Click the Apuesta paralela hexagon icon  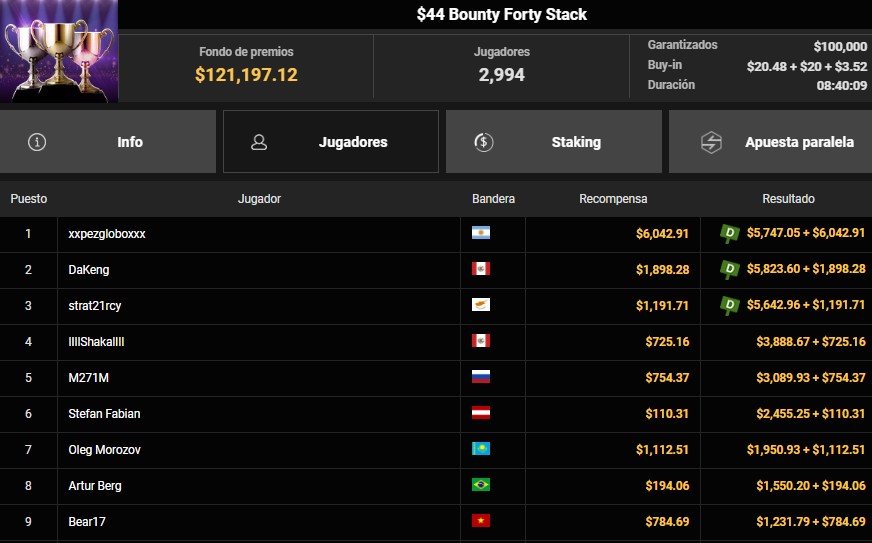[x=711, y=142]
